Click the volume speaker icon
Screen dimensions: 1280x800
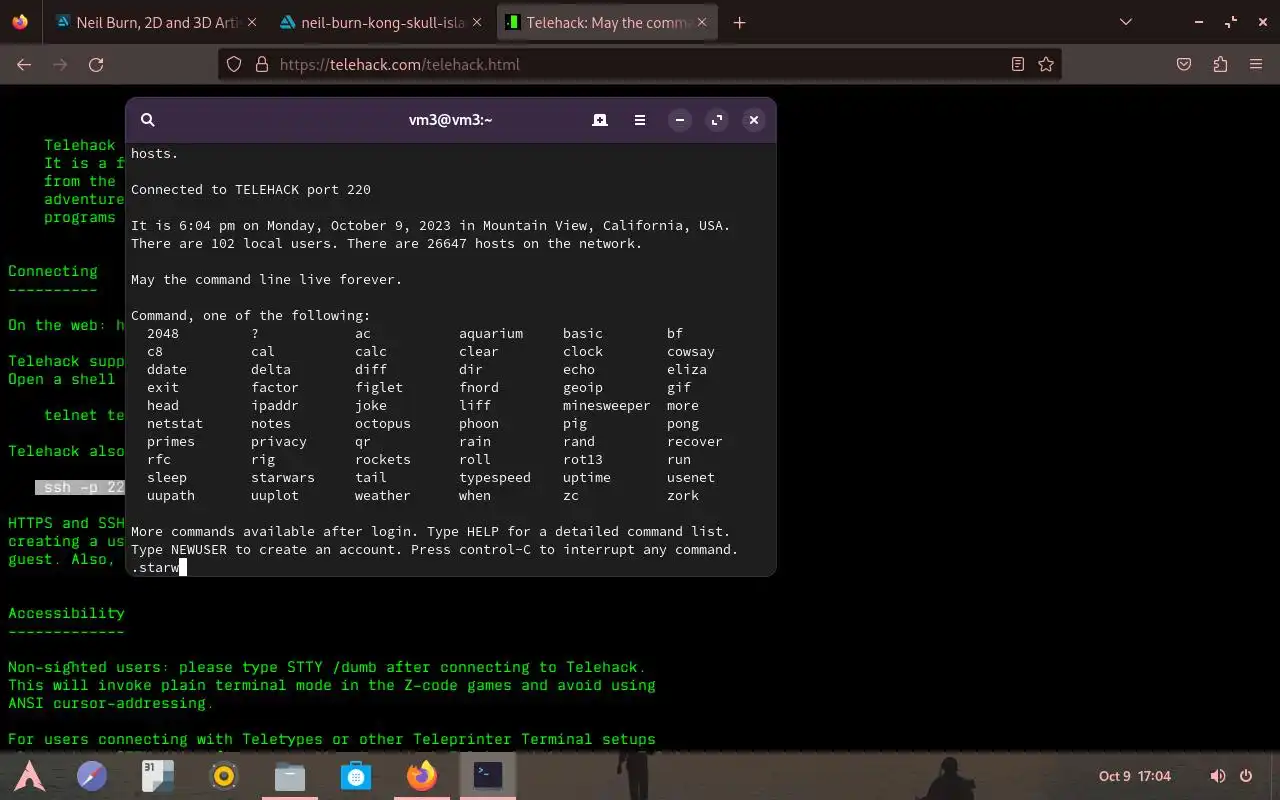[x=1218, y=776]
